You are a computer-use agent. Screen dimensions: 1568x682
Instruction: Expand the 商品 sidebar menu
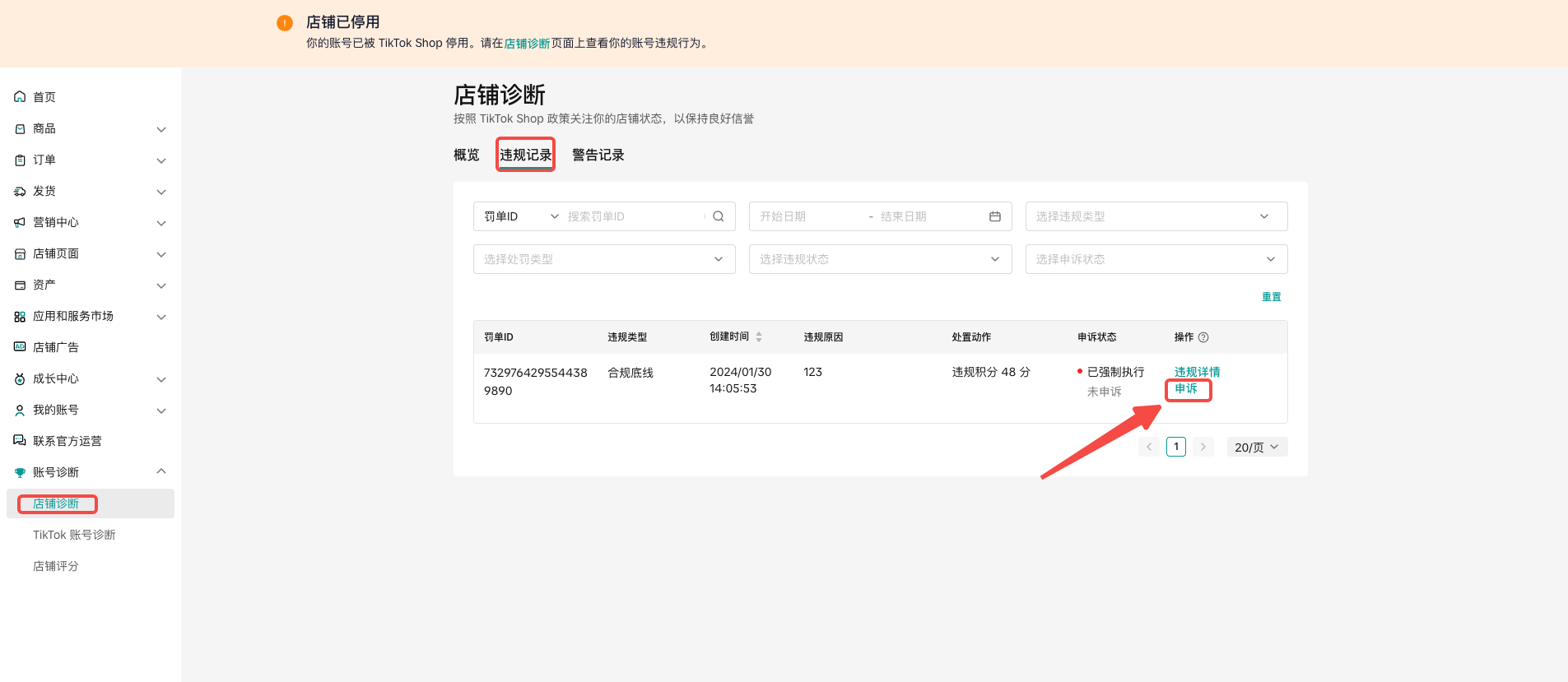pyautogui.click(x=161, y=129)
